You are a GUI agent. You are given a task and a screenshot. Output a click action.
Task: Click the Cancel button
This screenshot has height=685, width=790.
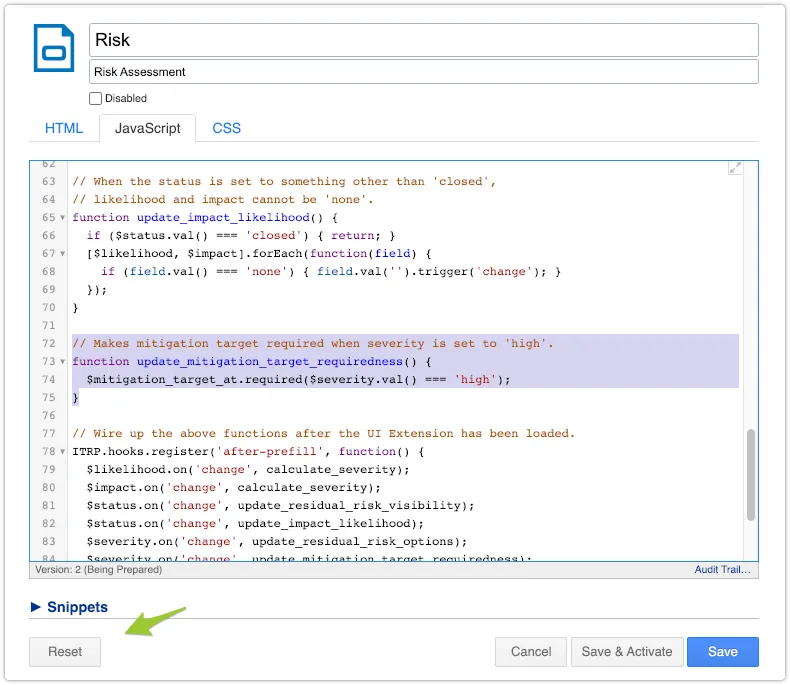click(531, 652)
